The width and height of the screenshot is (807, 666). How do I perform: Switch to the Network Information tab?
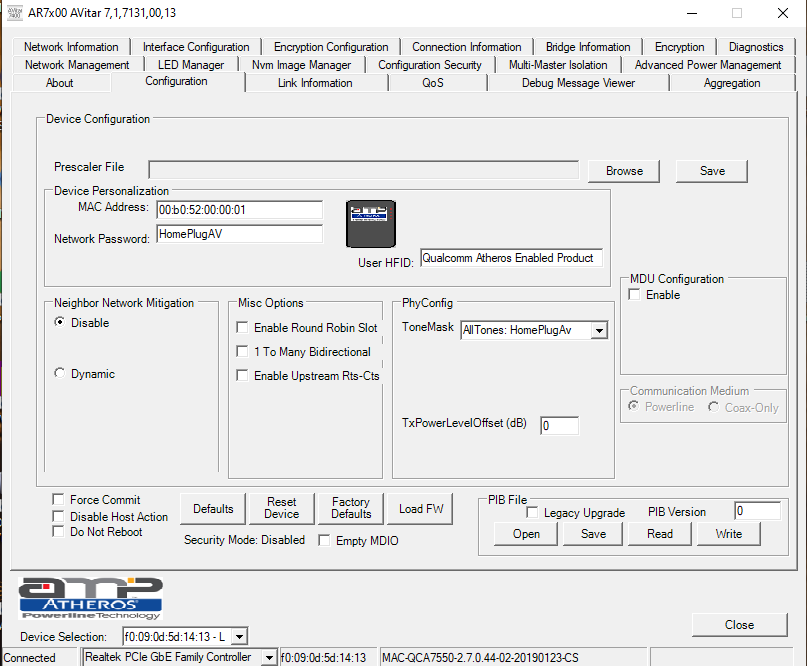click(71, 47)
